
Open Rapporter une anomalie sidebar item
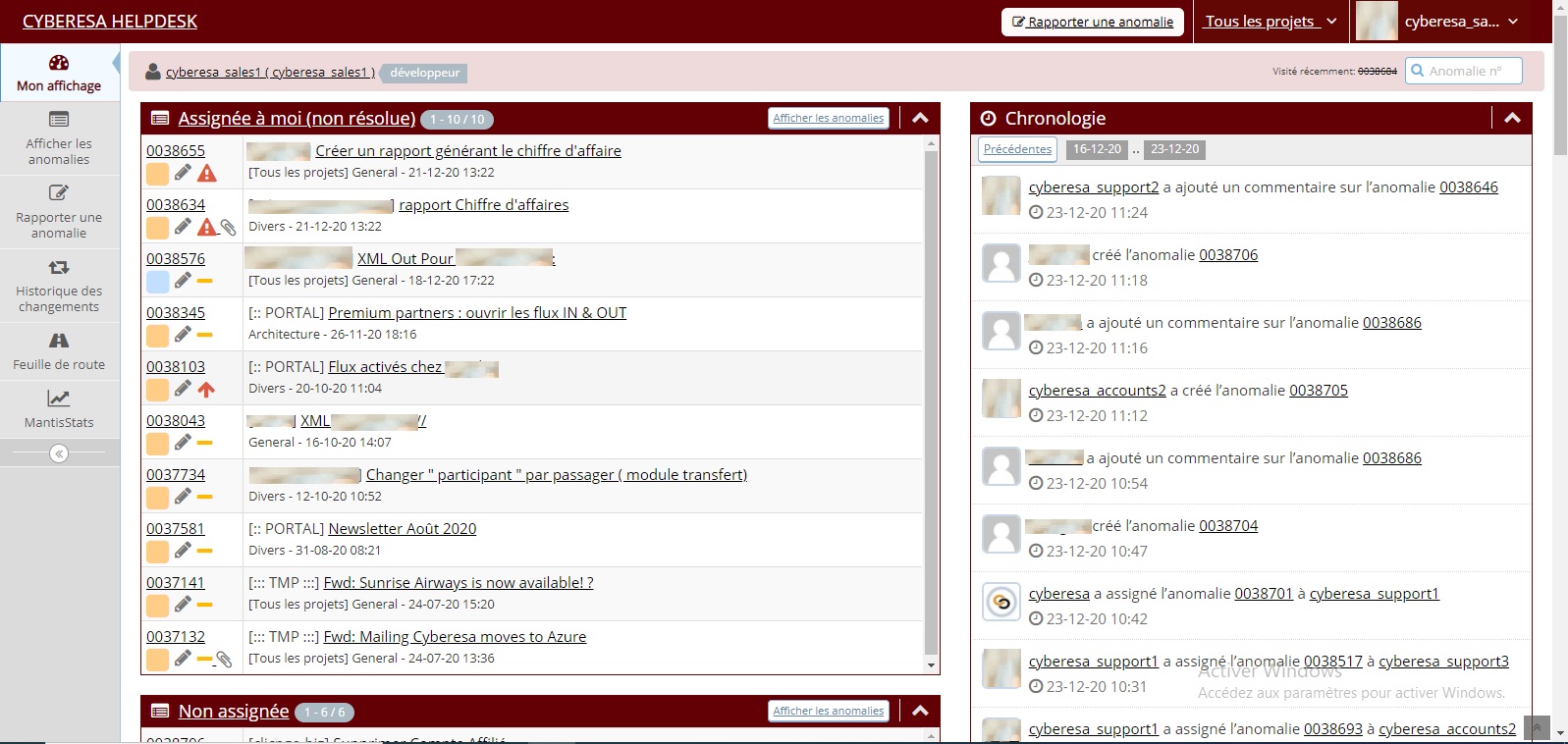click(59, 212)
